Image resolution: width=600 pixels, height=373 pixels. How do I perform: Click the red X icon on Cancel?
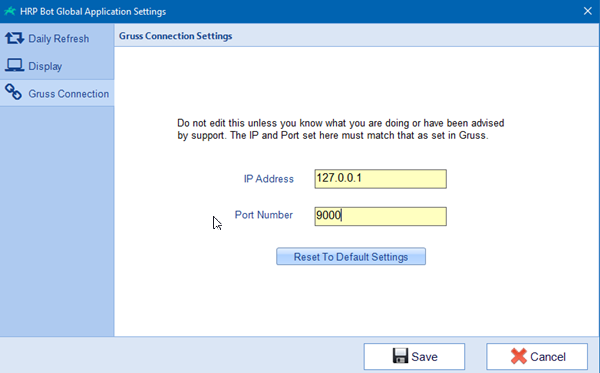point(518,356)
